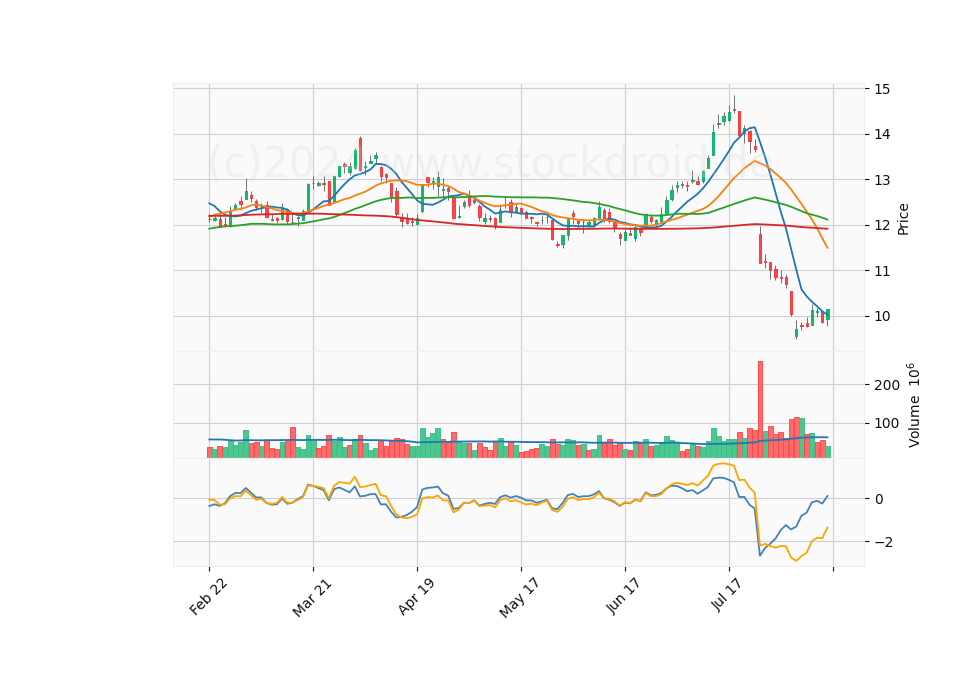Click the Apr 19 date label
Screen dimensions: 960x690
tap(416, 596)
